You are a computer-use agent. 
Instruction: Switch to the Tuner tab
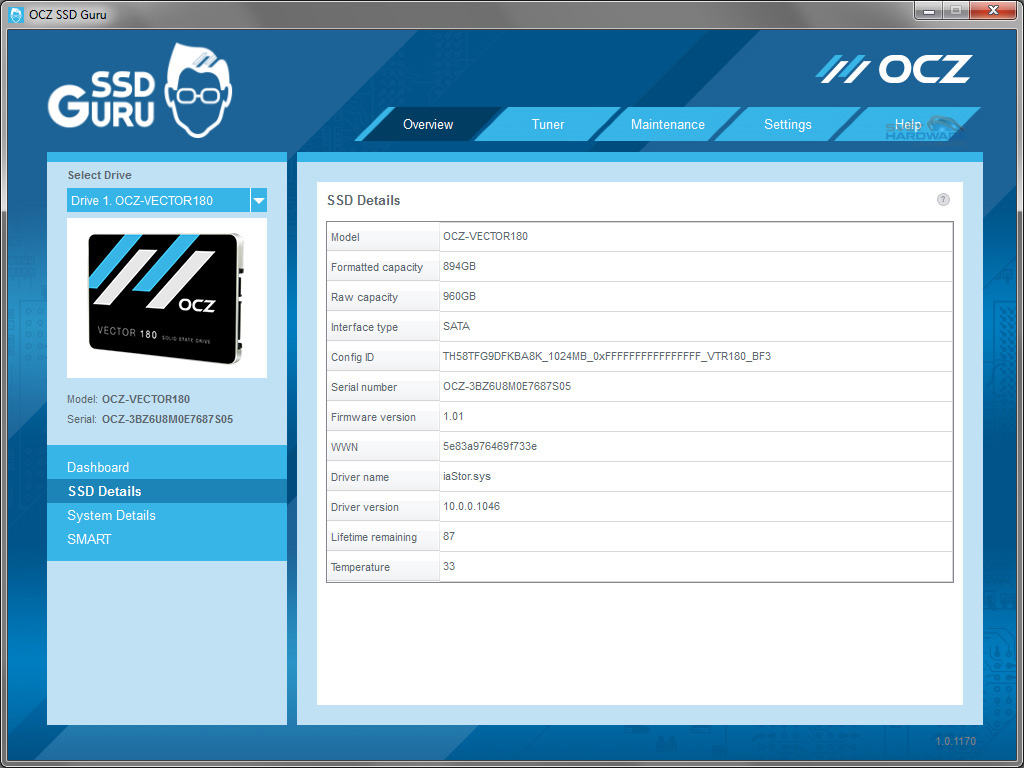tap(547, 124)
